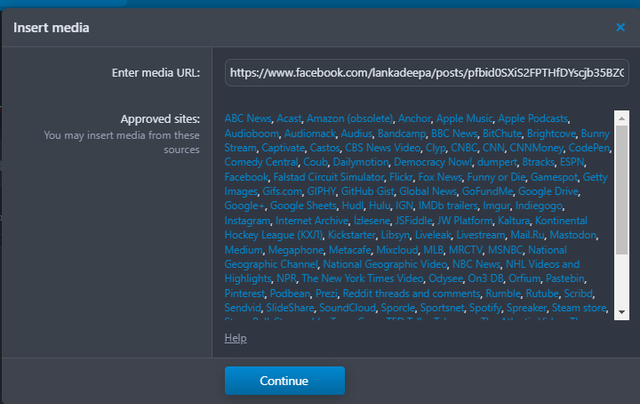Open the Comedy Central link
The image size is (640, 404).
click(x=261, y=162)
